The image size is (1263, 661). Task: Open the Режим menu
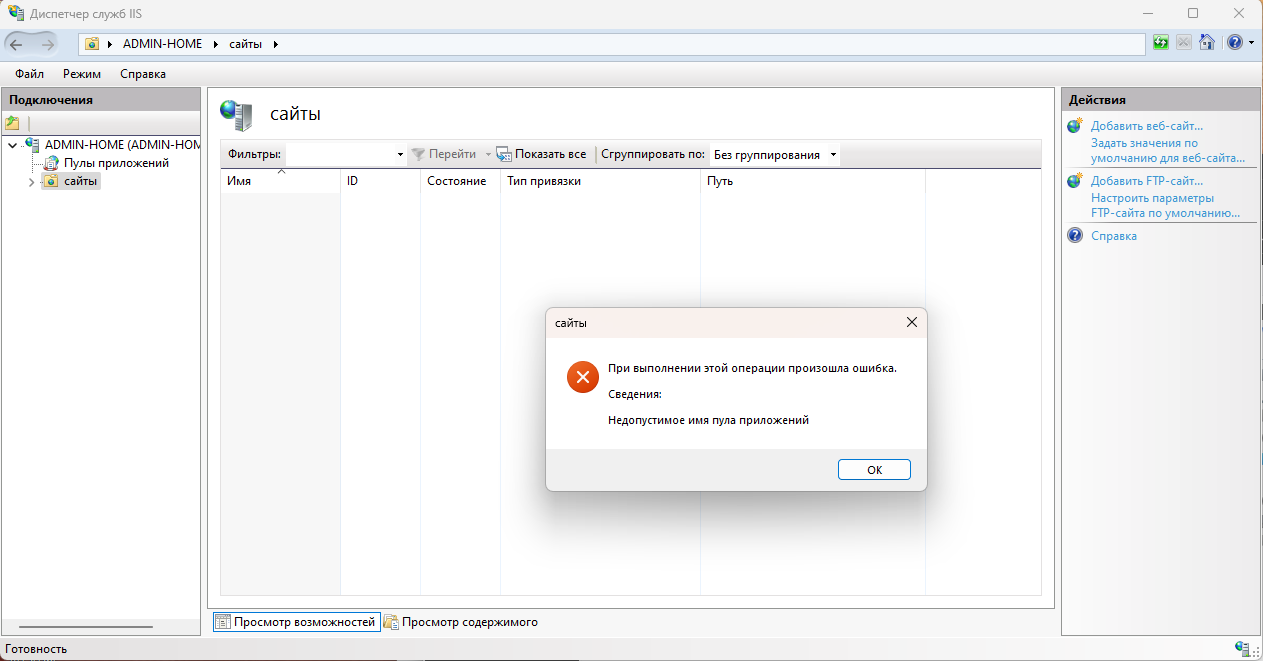(82, 74)
